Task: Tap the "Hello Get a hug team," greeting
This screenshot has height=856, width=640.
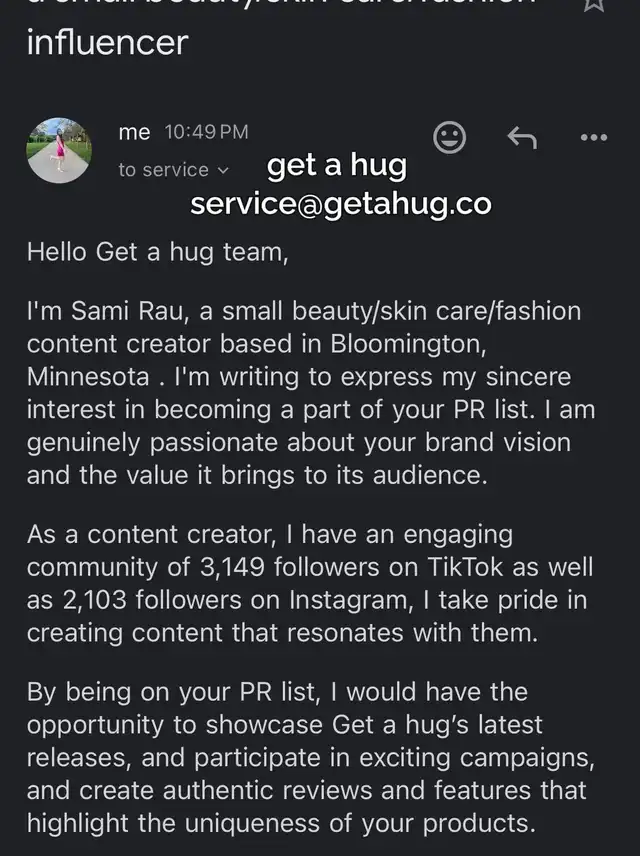Action: (157, 252)
